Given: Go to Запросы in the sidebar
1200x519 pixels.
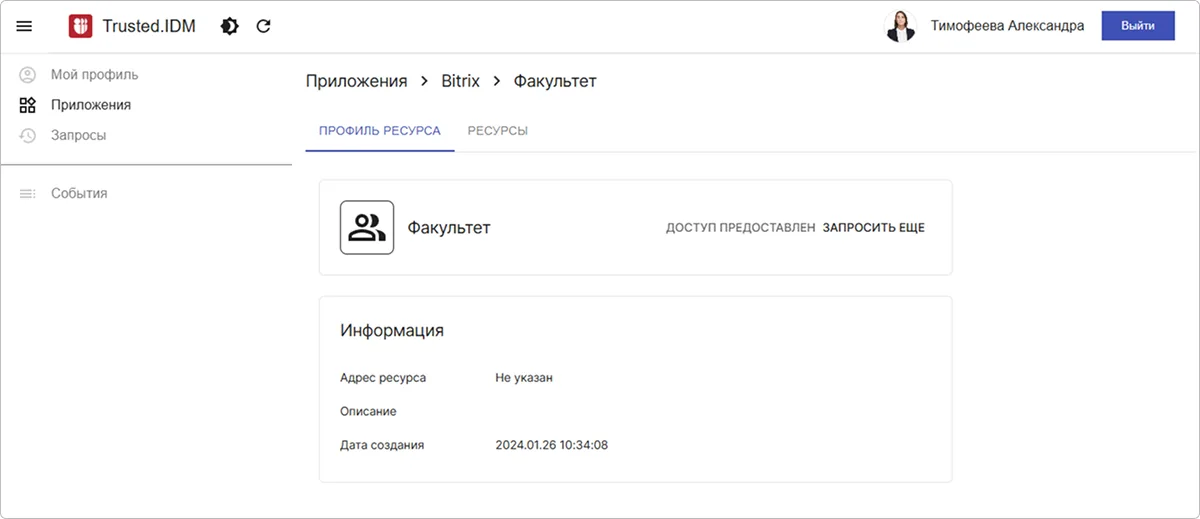Looking at the screenshot, I should (78, 135).
